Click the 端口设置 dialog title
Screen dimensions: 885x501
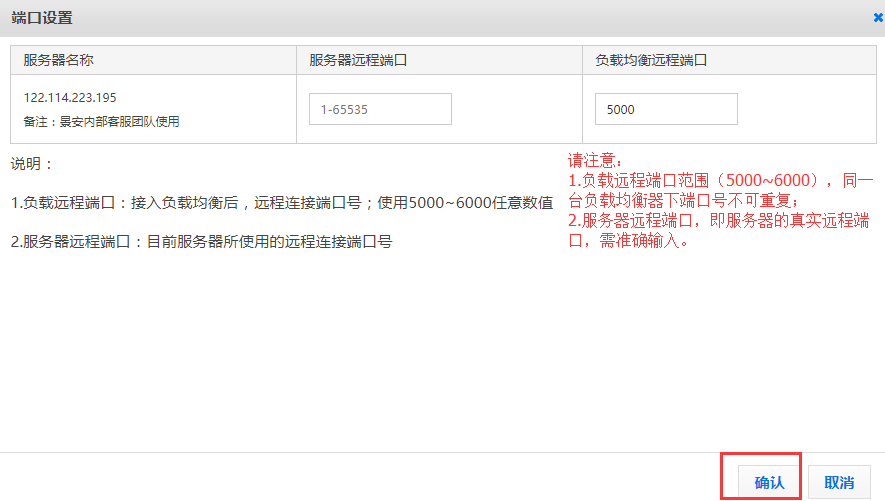(x=41, y=18)
